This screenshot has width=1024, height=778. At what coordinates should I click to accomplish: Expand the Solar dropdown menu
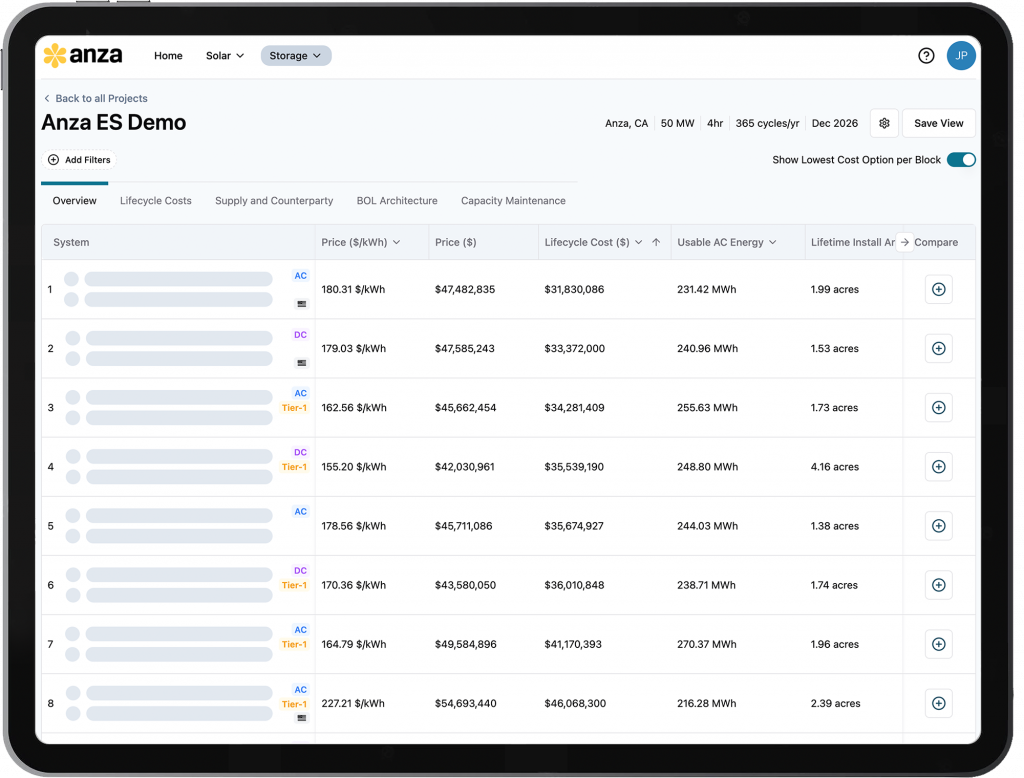[x=224, y=56]
